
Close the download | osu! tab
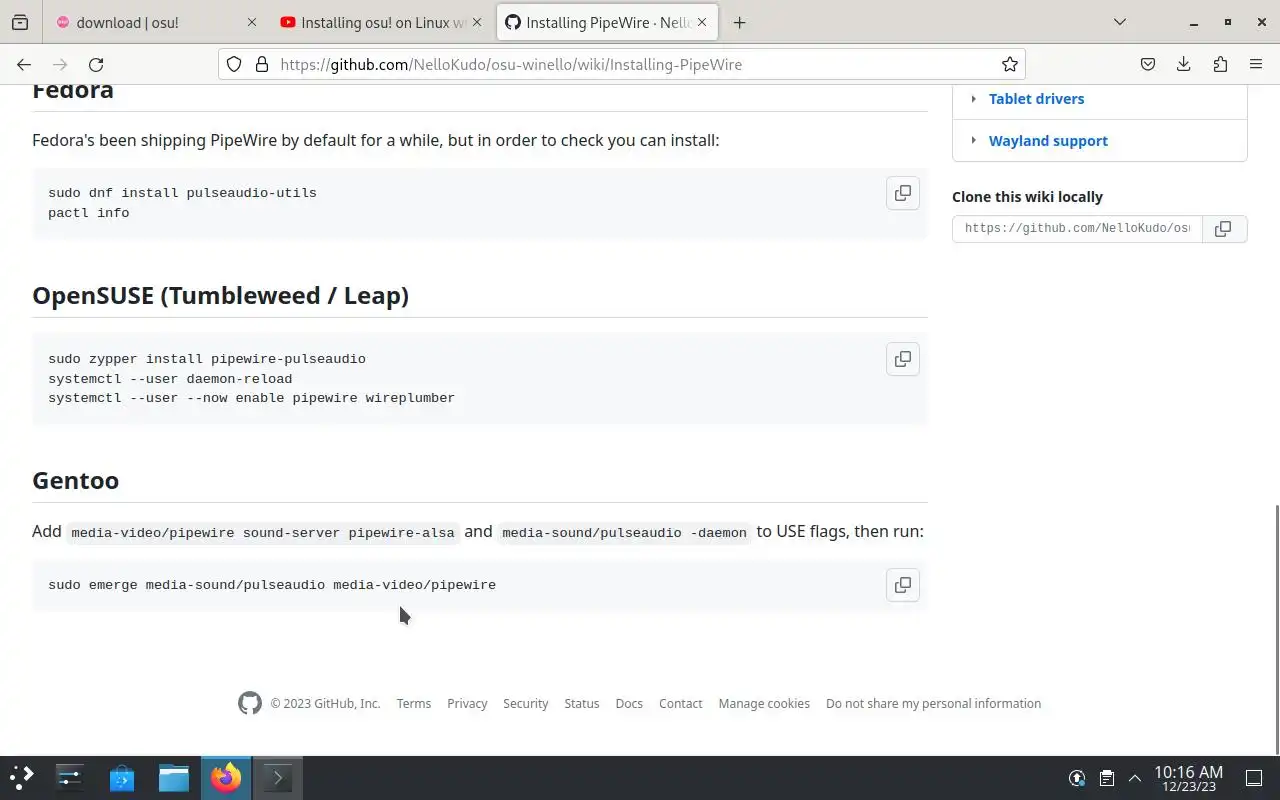click(251, 22)
